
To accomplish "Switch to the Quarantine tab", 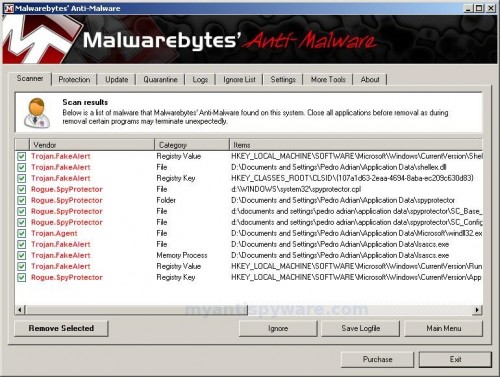I will tap(160, 80).
